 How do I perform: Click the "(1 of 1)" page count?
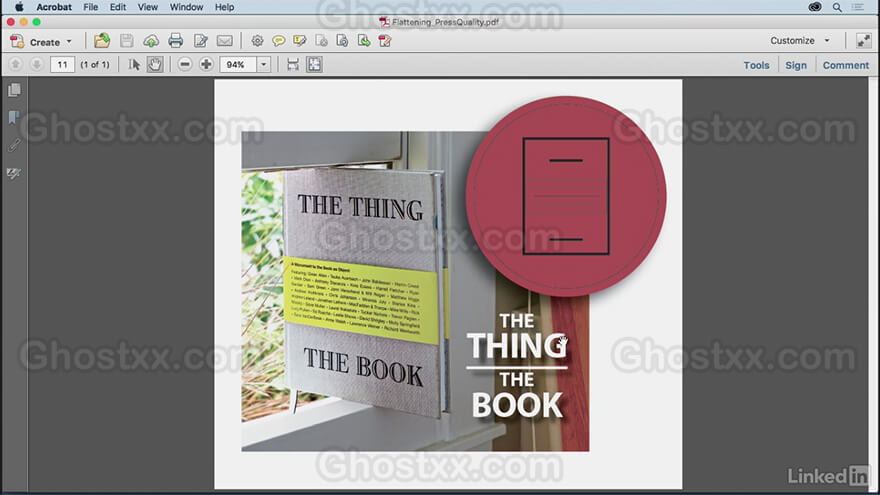(95, 65)
